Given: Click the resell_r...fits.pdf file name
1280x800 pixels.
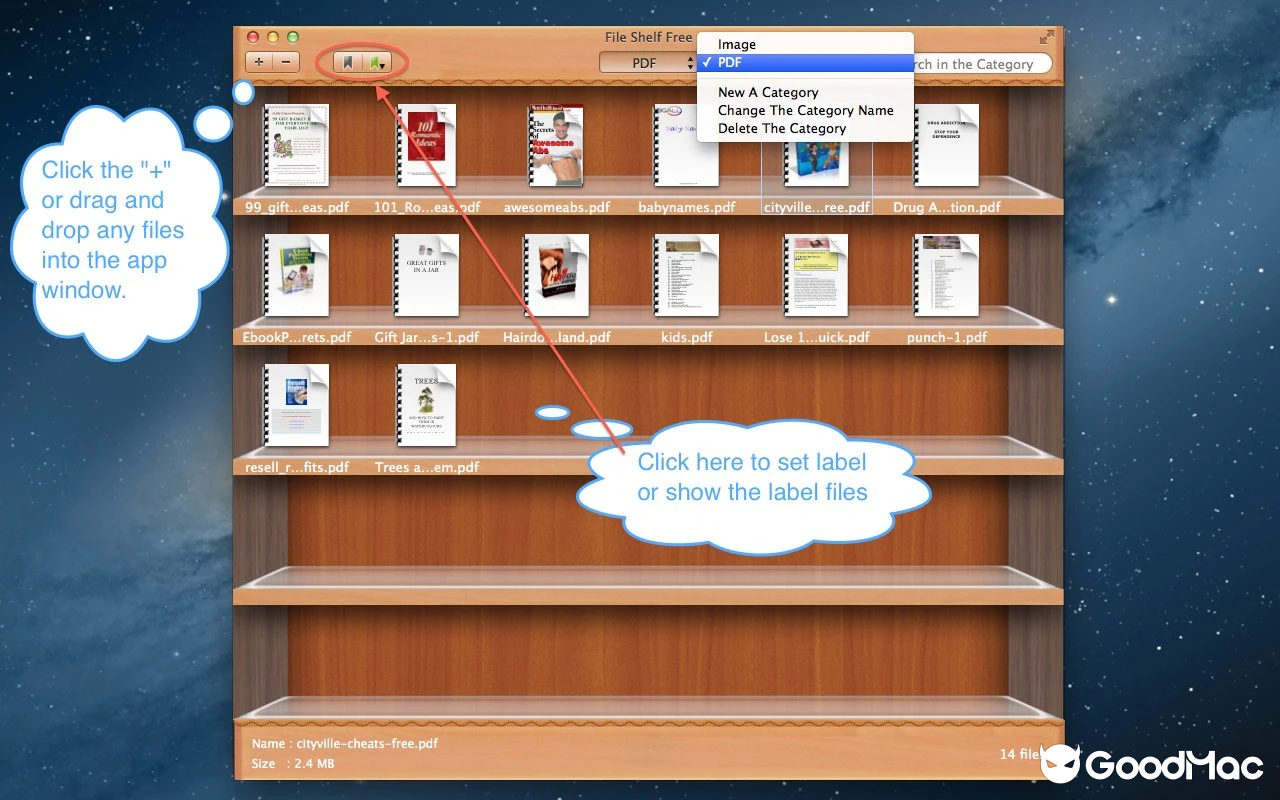Looking at the screenshot, I should point(297,467).
